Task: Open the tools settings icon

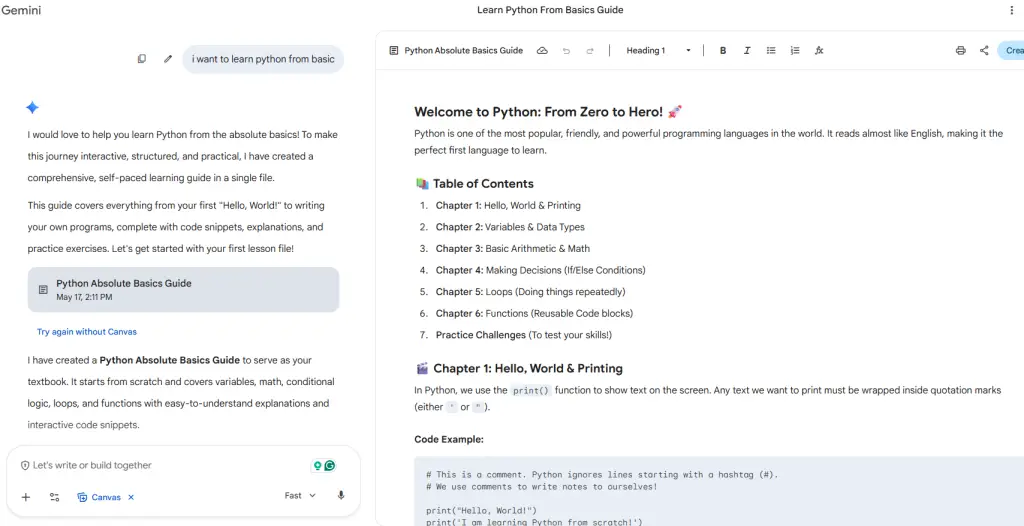Action: point(54,497)
